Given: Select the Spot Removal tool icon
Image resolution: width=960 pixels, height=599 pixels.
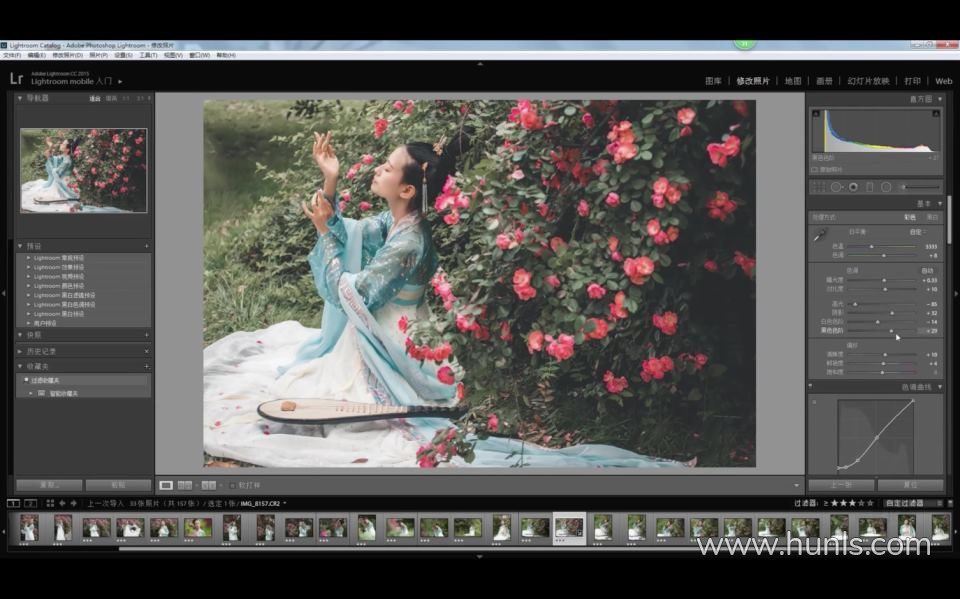Looking at the screenshot, I should click(x=836, y=187).
